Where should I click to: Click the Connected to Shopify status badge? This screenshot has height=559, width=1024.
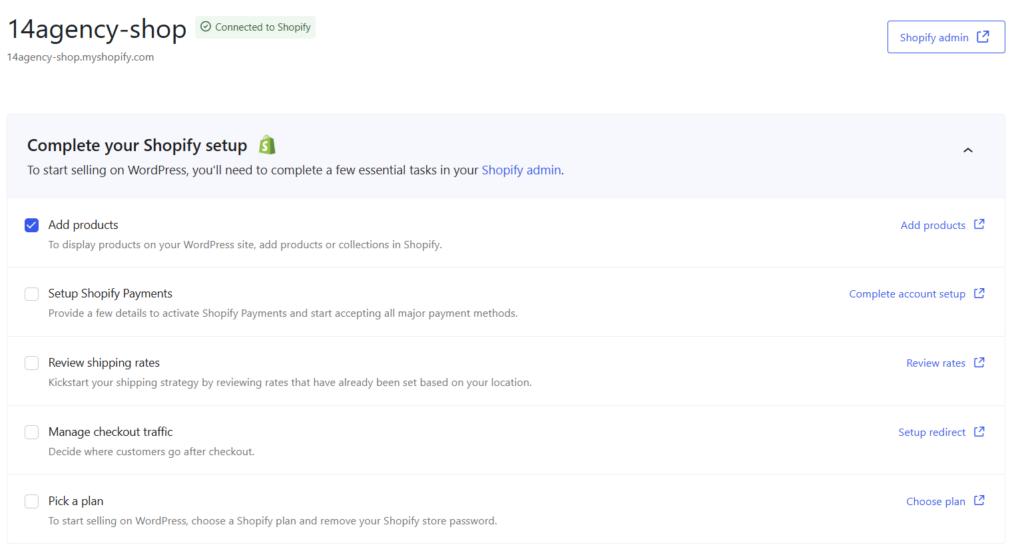(x=256, y=27)
